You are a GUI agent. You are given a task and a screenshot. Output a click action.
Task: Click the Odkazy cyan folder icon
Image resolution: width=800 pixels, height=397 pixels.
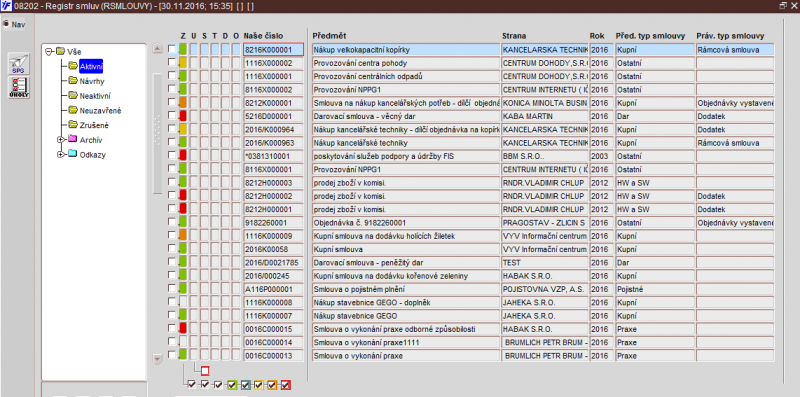(72, 154)
